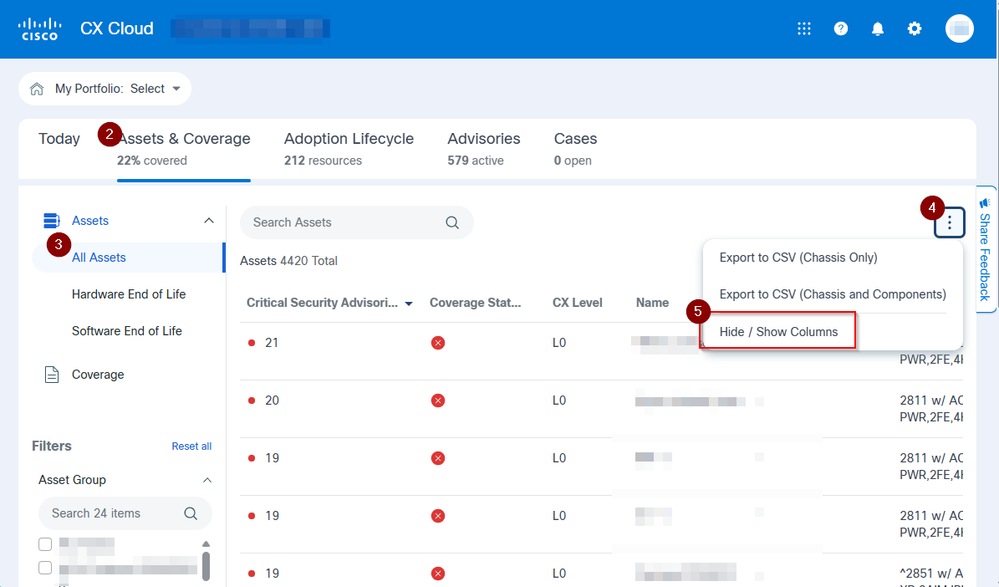Viewport: 999px width, 587px height.
Task: Sort by Critical Security Advisories arrow
Action: 409,303
